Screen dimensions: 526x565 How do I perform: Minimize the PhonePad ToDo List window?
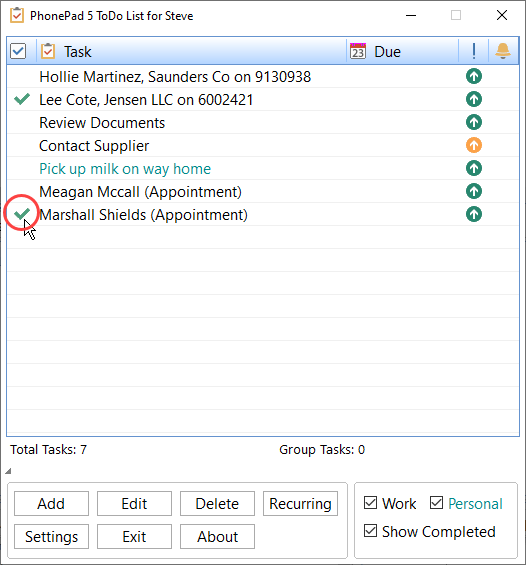(x=411, y=15)
